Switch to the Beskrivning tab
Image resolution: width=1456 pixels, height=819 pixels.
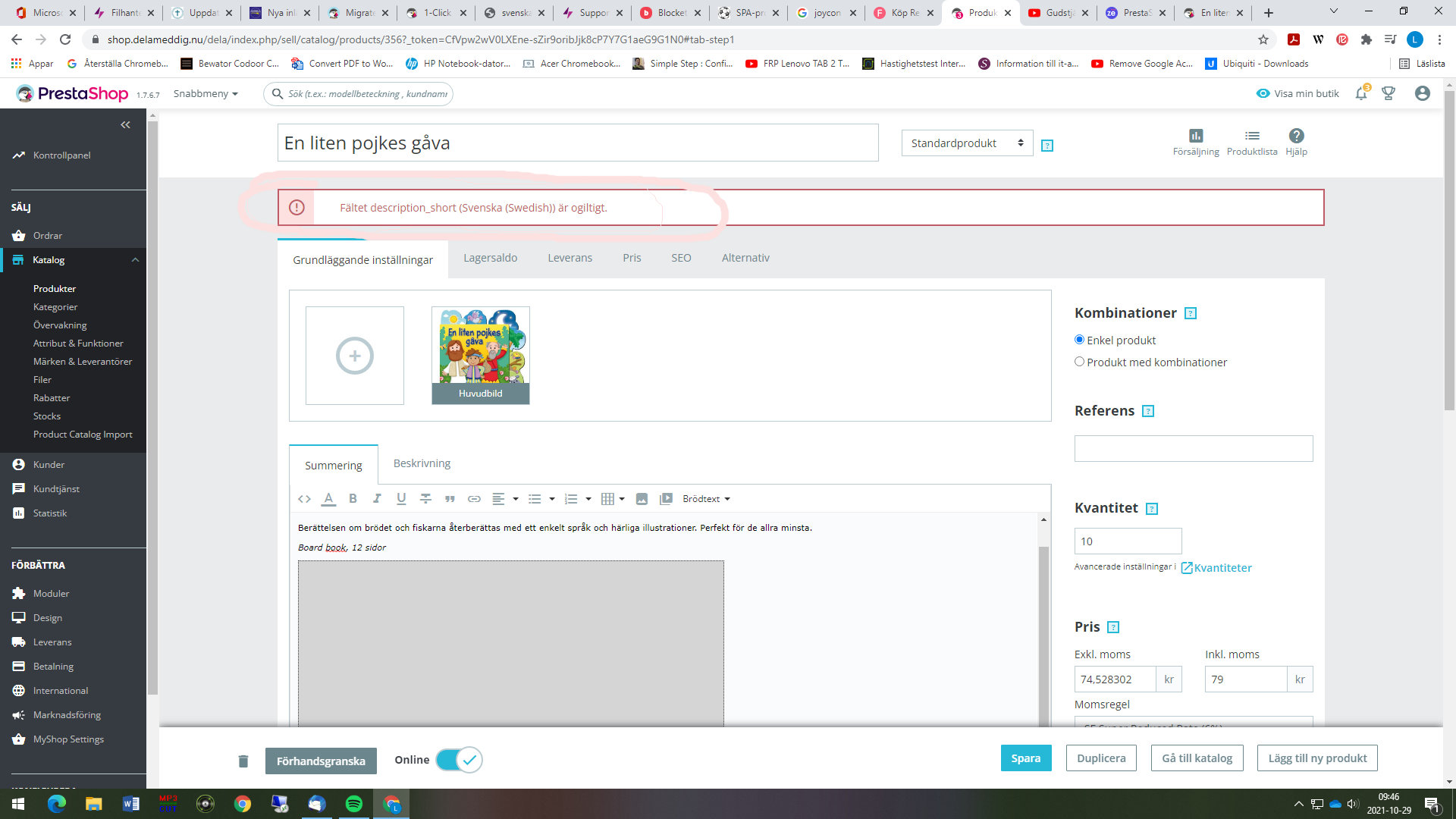pos(422,463)
